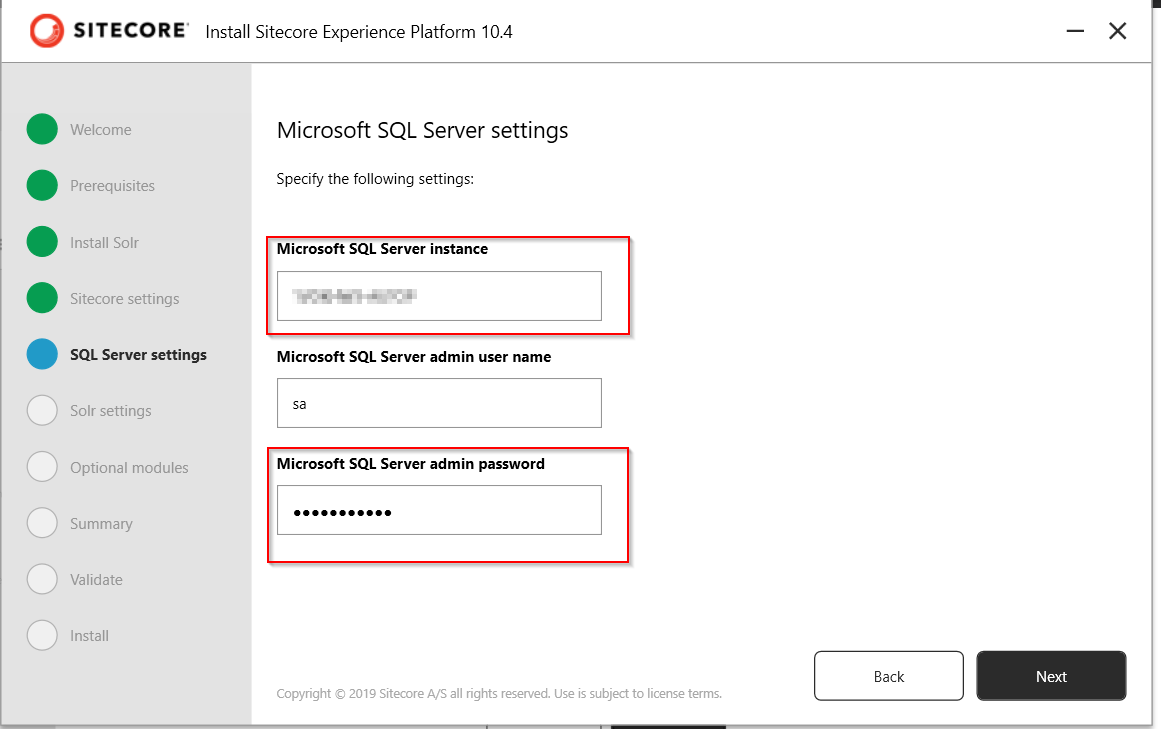Click the empty Solr settings step circle
This screenshot has height=729, width=1161.
[x=42, y=410]
